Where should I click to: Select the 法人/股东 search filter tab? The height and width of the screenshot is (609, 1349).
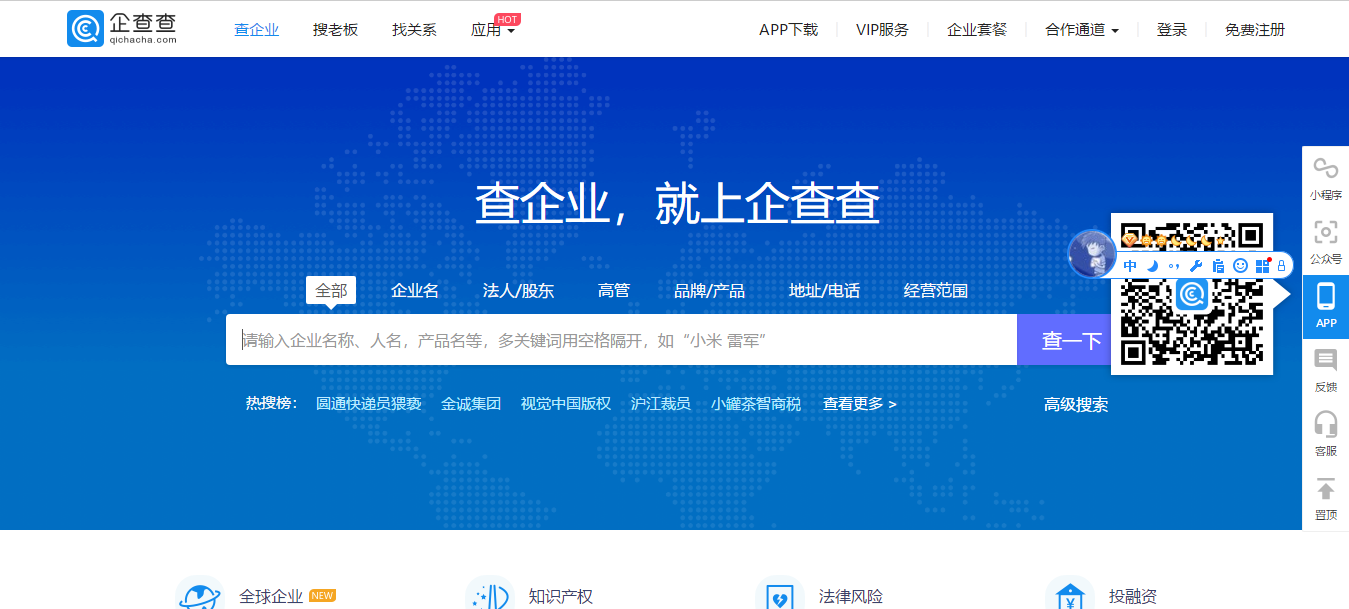point(518,291)
